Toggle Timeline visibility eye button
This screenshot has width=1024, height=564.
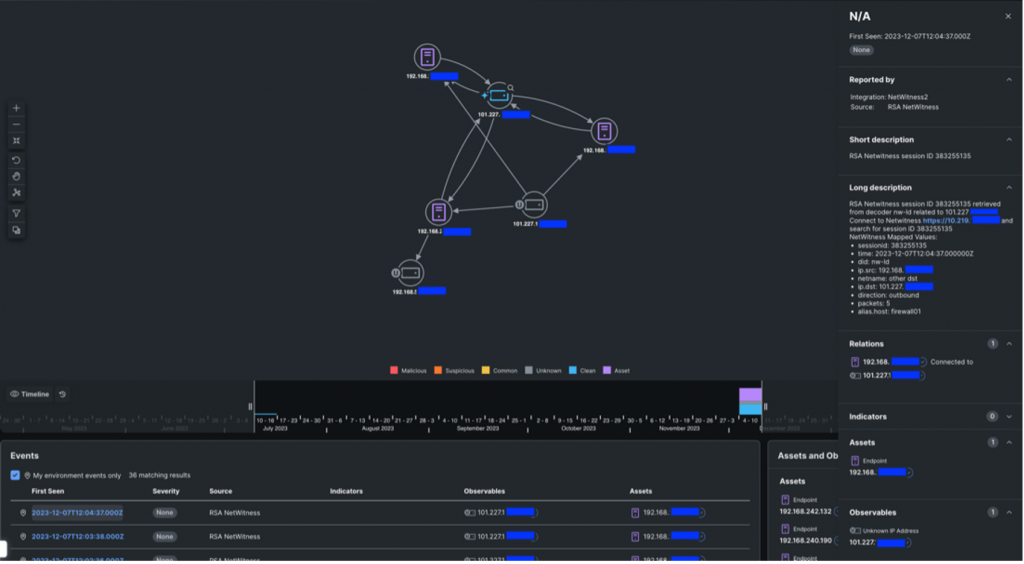[x=29, y=394]
